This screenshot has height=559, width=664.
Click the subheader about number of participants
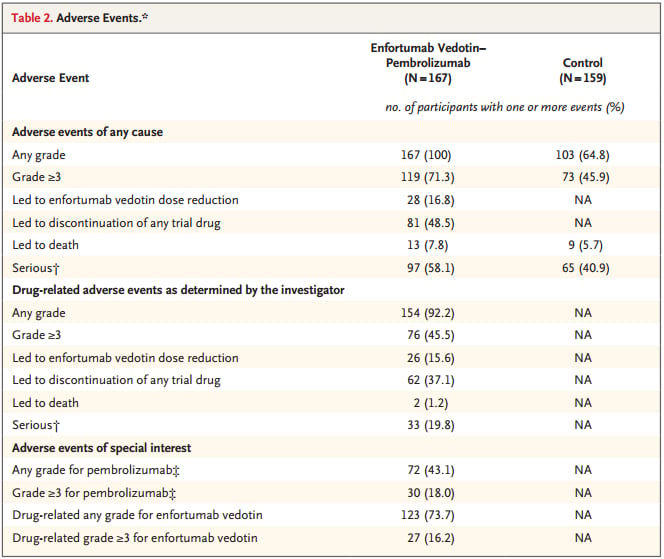(504, 108)
